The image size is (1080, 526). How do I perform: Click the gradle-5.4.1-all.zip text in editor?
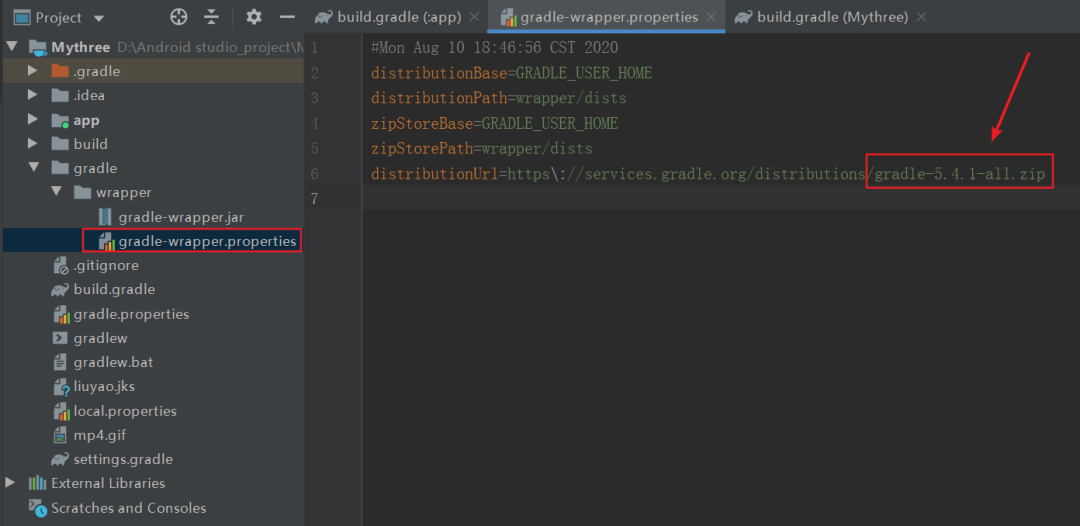coord(959,175)
